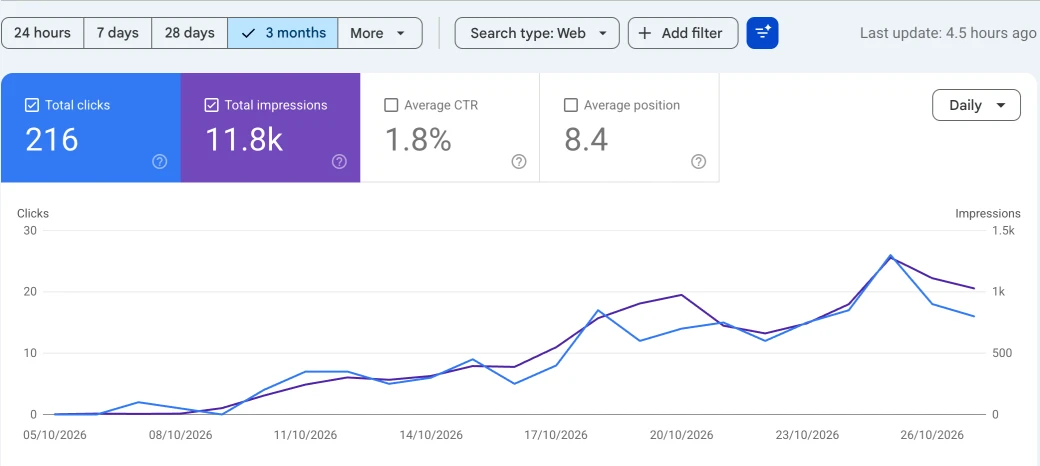Click the 08/10/2026 axis date label

point(180,435)
